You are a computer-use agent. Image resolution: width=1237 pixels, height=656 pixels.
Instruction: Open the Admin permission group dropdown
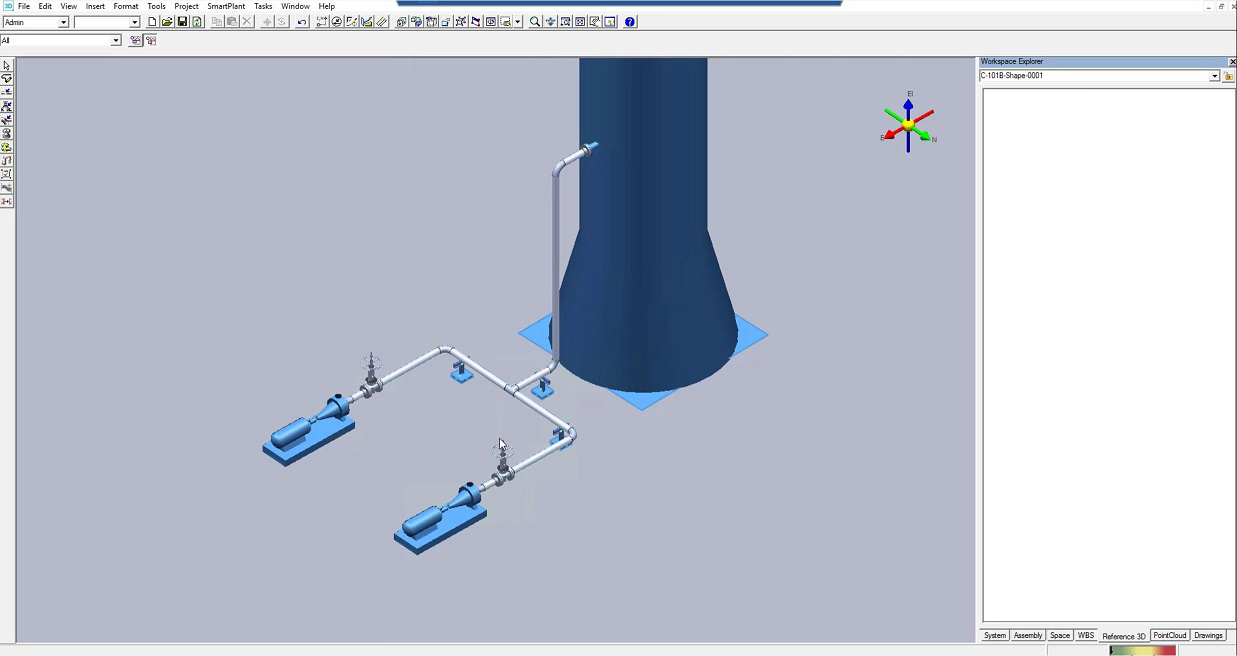click(x=64, y=22)
